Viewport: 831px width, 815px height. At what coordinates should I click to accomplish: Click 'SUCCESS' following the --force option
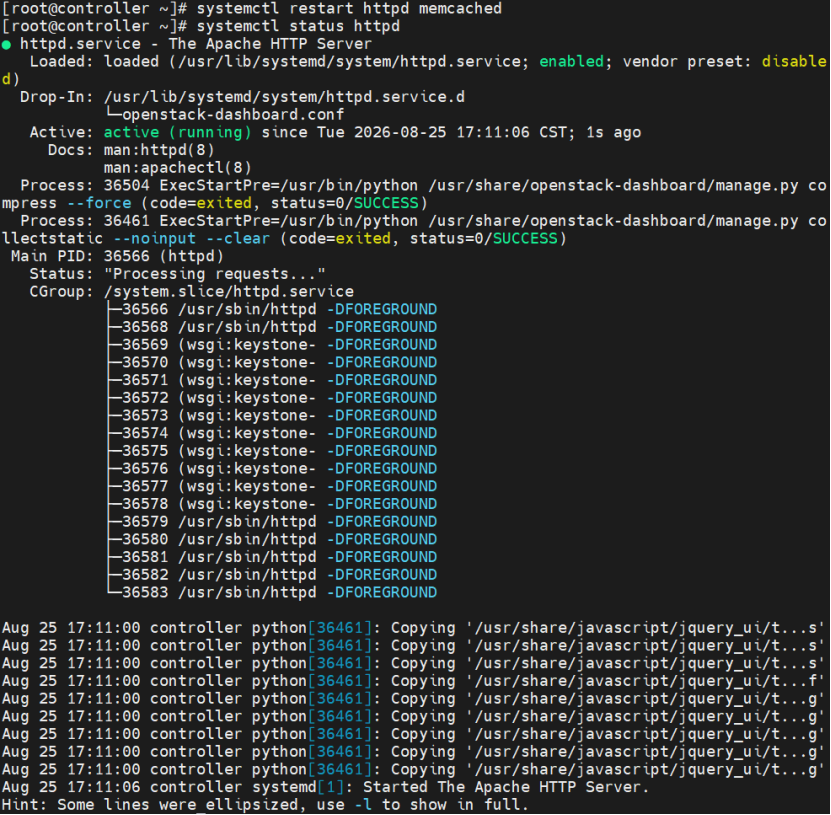[x=386, y=203]
